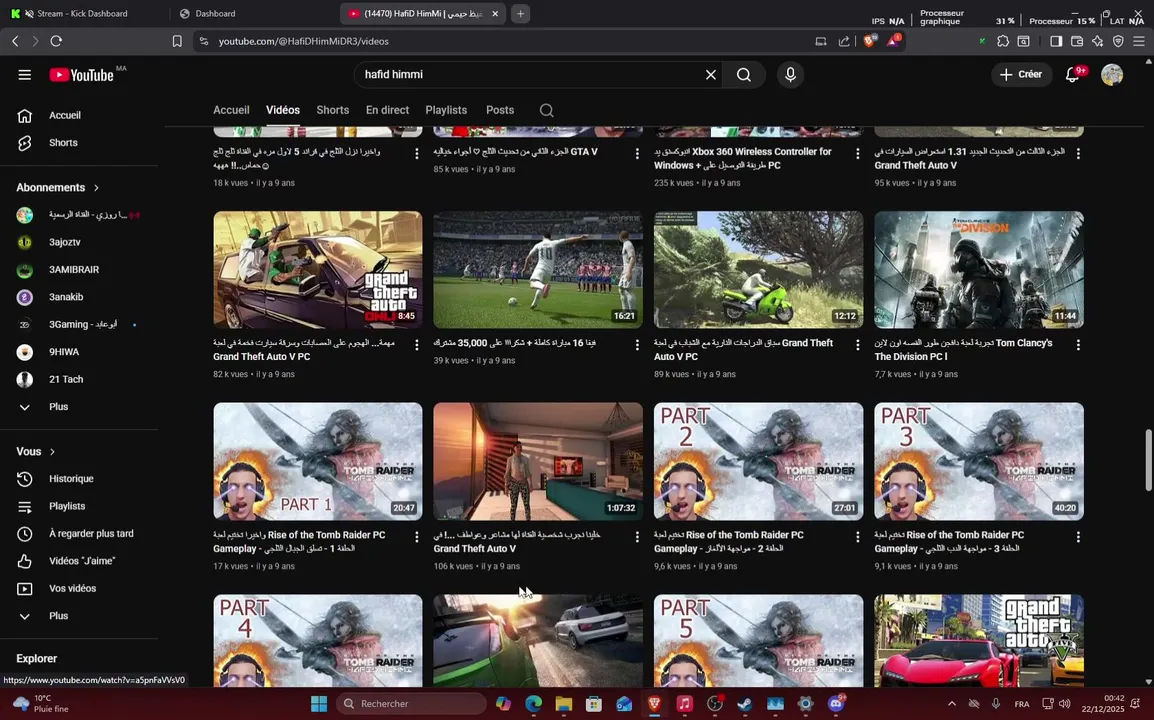Show hidden system tray icons chevron
The height and width of the screenshot is (720, 1154).
[x=951, y=704]
